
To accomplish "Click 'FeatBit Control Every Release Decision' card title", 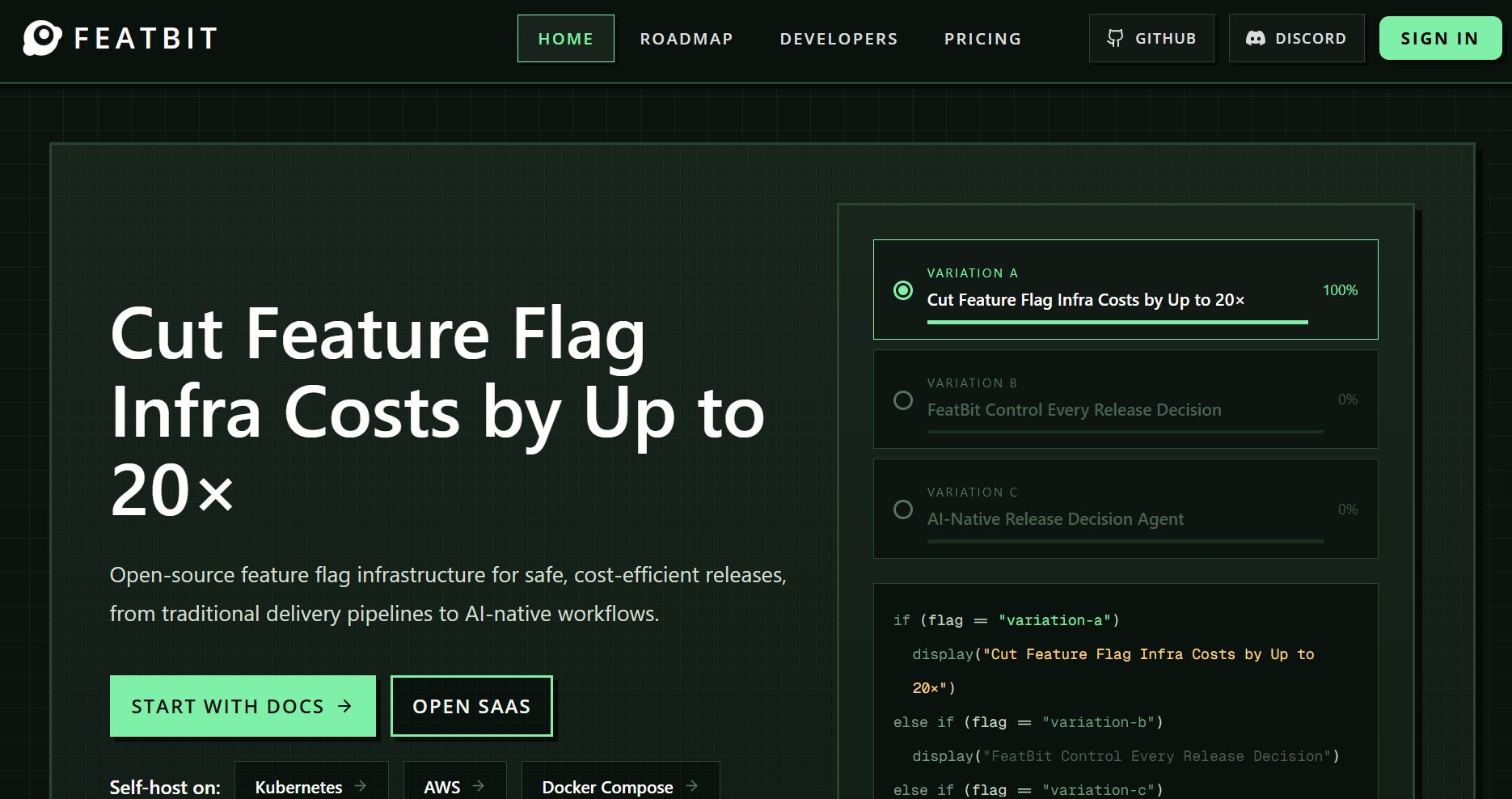I will click(1074, 410).
